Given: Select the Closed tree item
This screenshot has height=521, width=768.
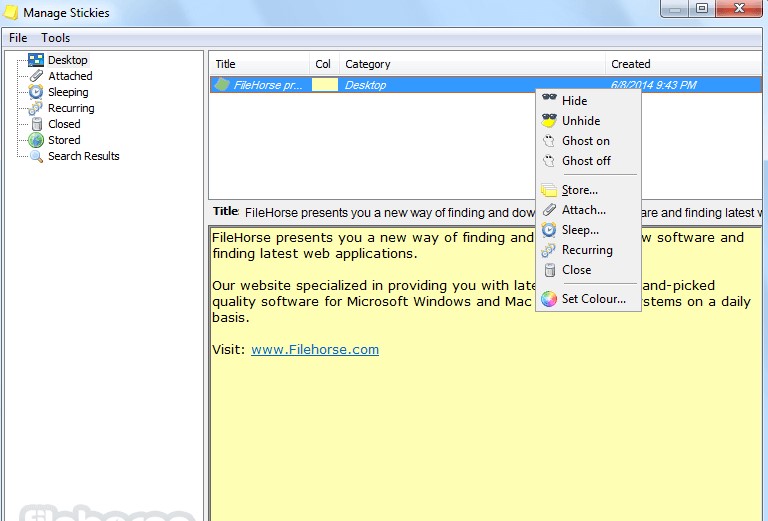Looking at the screenshot, I should coord(64,124).
